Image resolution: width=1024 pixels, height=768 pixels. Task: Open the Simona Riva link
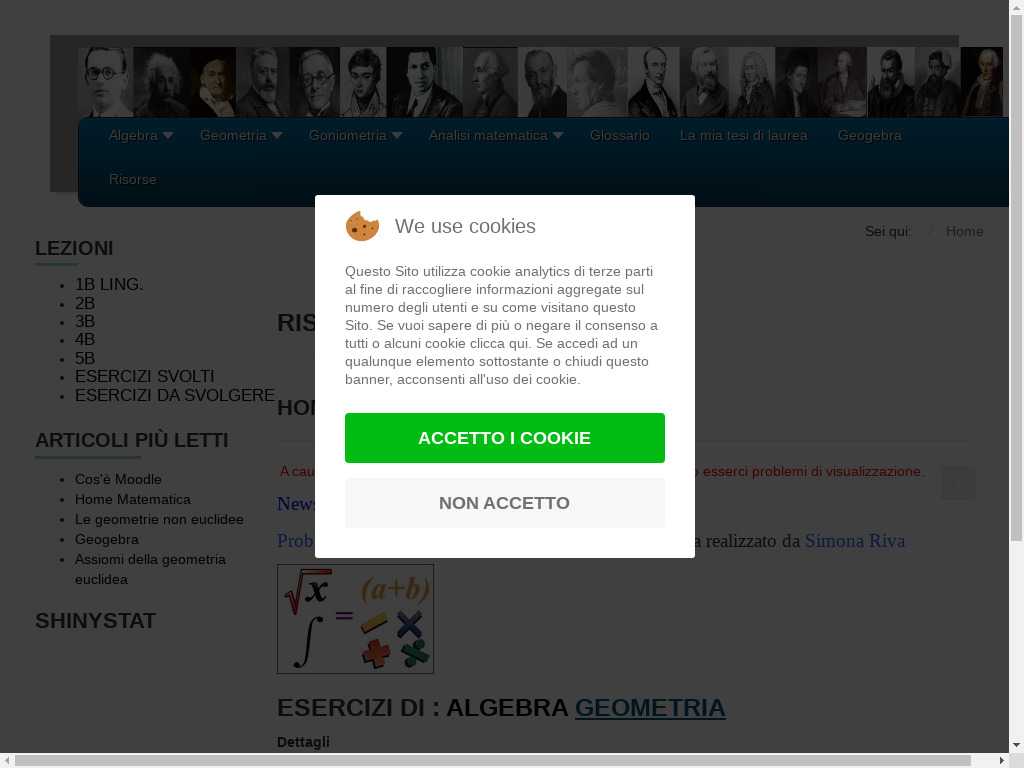point(855,541)
